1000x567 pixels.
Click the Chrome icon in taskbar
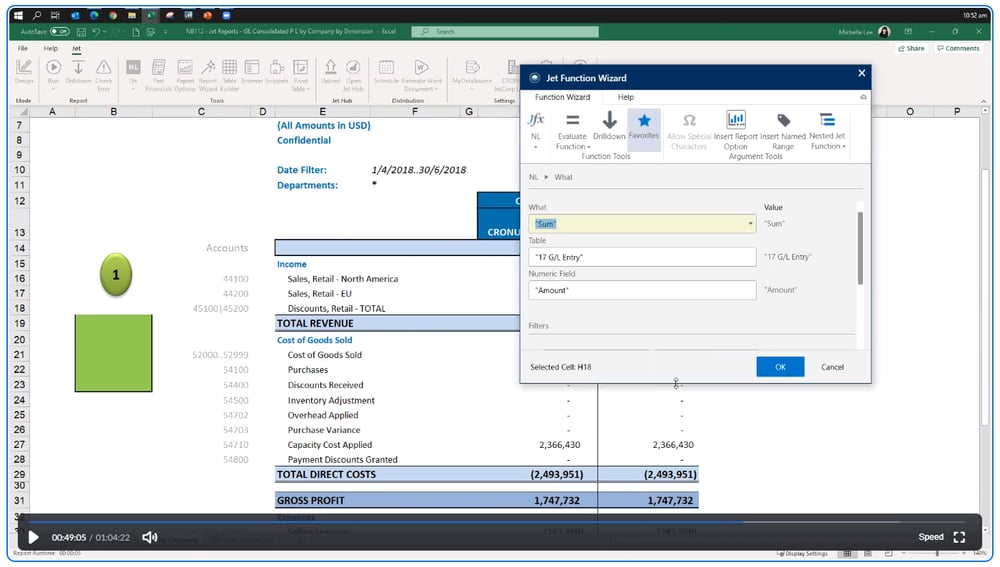(x=113, y=15)
